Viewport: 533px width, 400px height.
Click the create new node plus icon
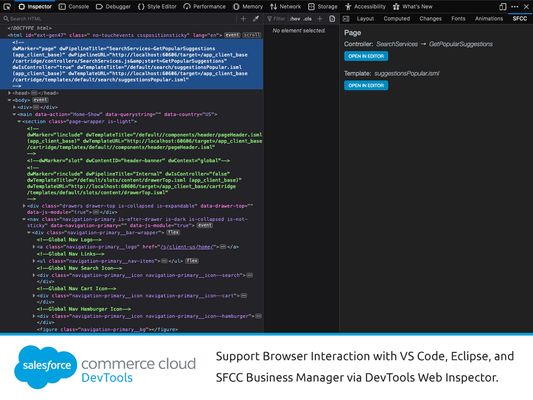coord(243,19)
